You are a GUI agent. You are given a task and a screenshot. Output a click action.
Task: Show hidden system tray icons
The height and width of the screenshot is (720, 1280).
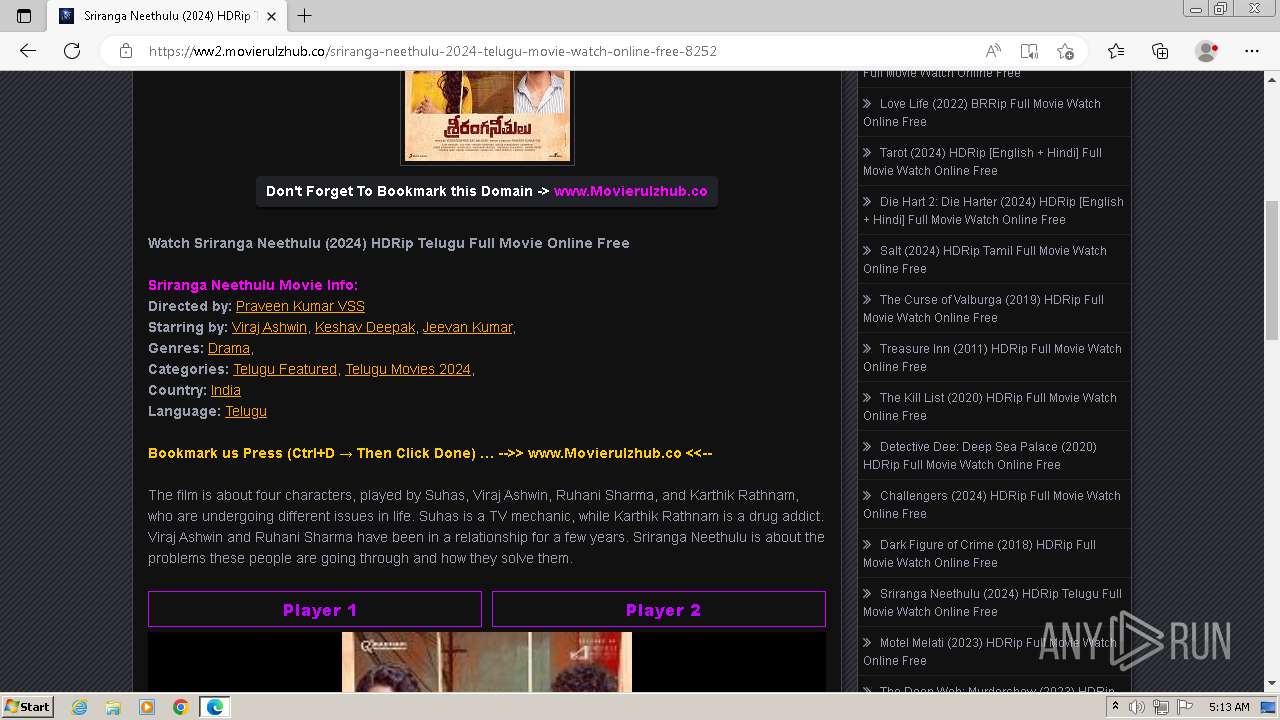pos(1115,706)
